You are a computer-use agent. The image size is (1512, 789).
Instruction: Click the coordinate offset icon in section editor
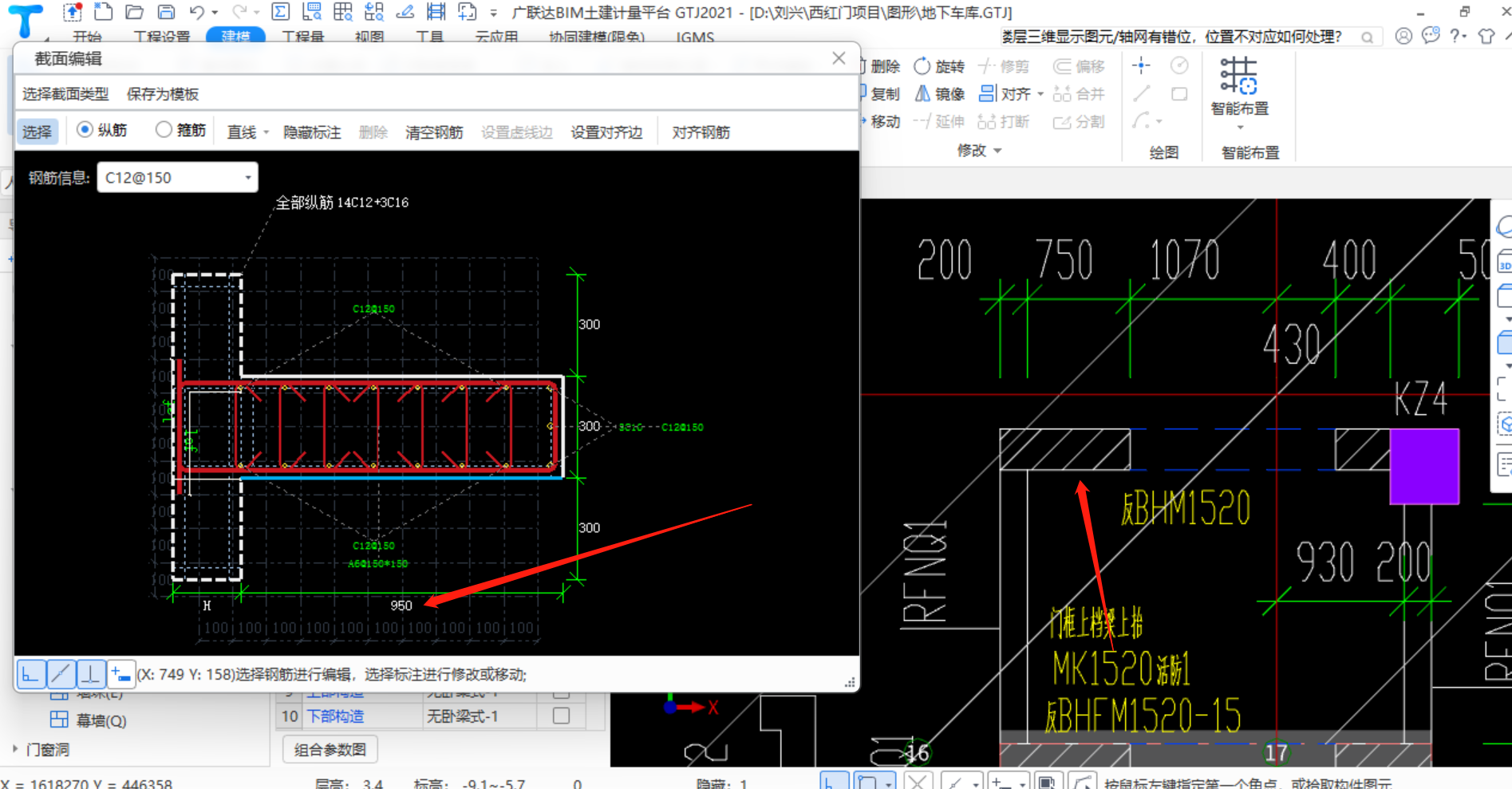120,675
